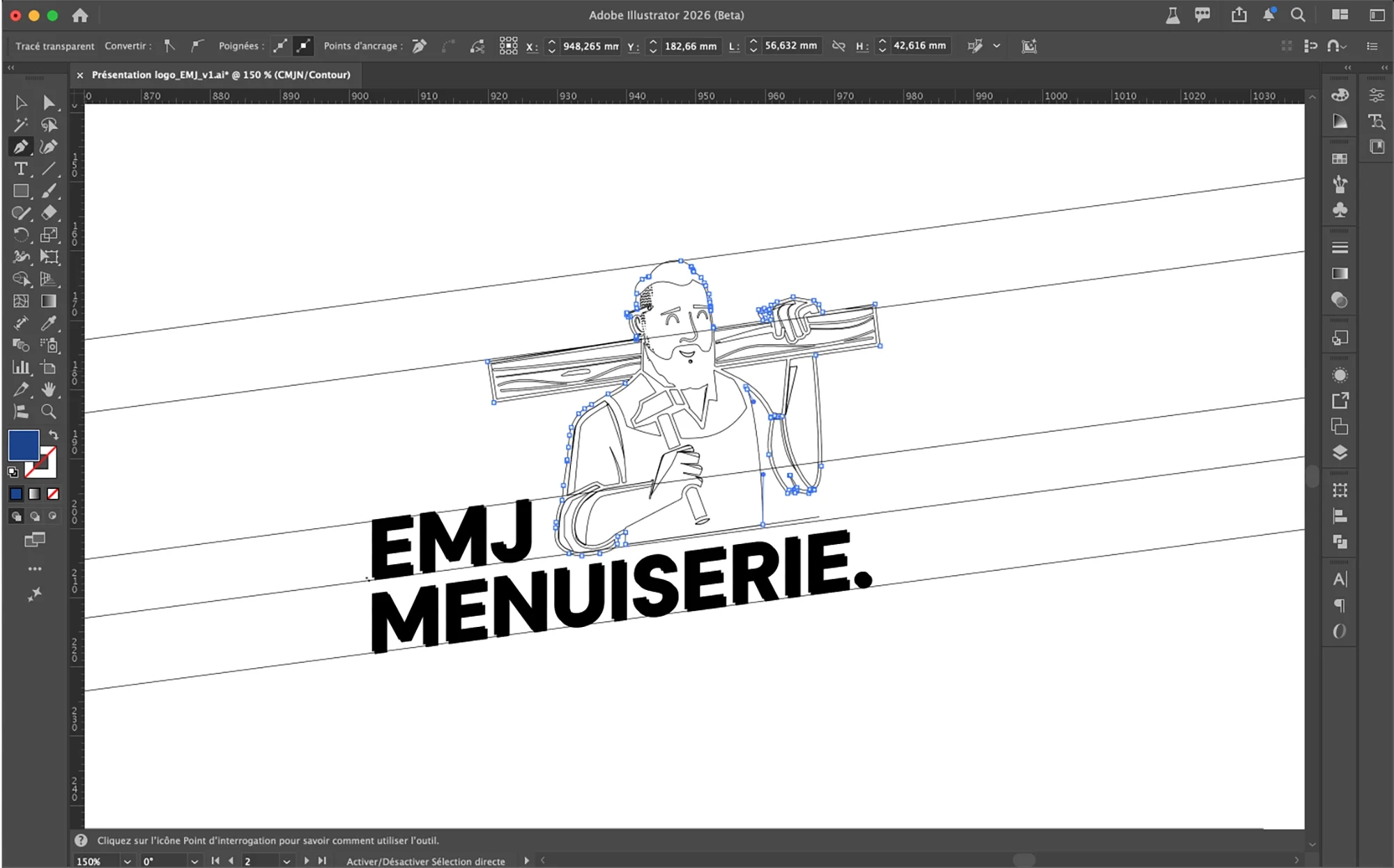Open the Swatches panel icon
Viewport: 1394px width, 868px height.
1340,158
